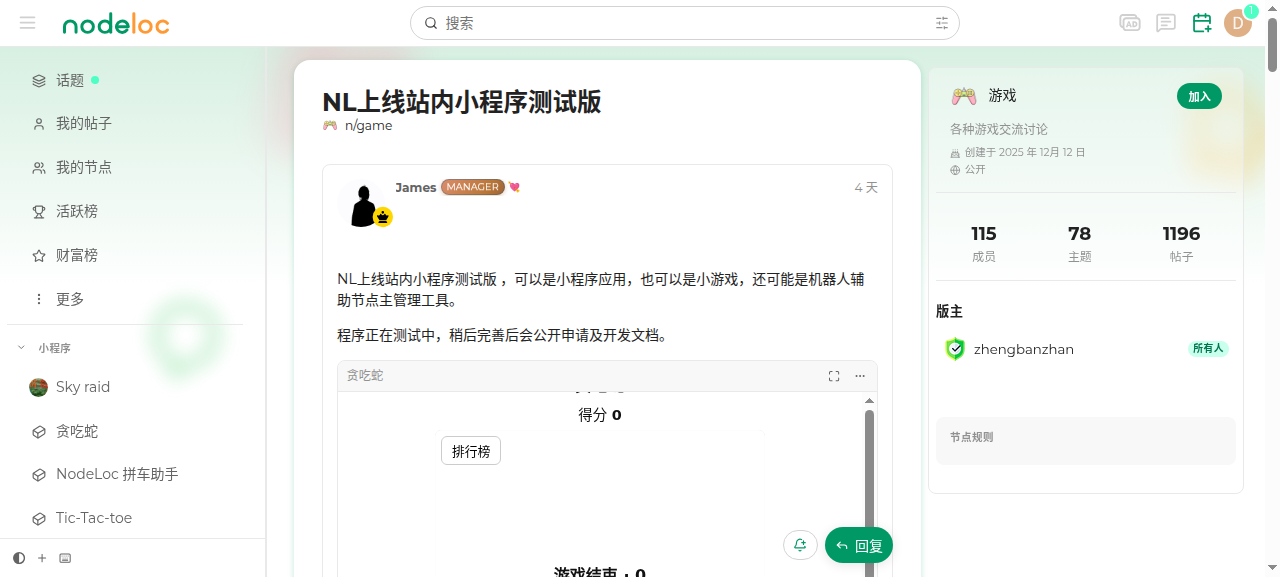Open the chat messages icon
The width and height of the screenshot is (1280, 577).
coord(1166,23)
